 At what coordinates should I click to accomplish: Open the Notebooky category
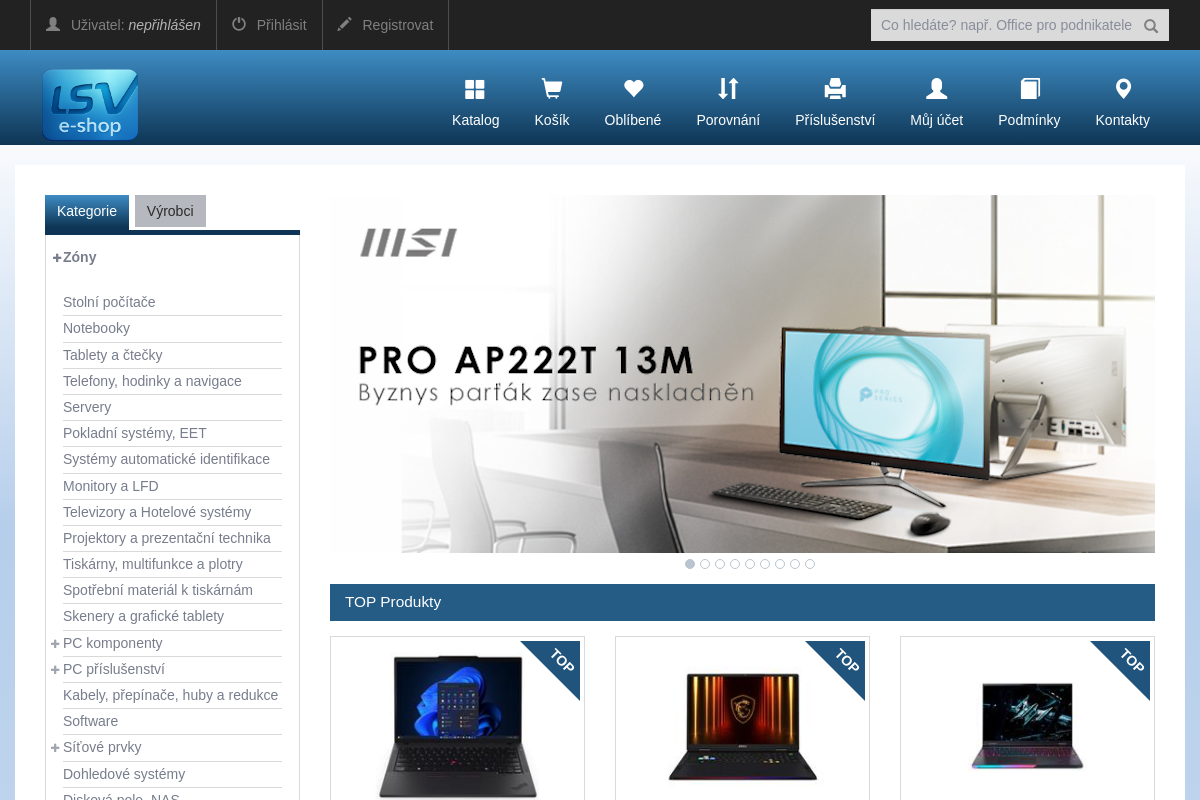96,328
